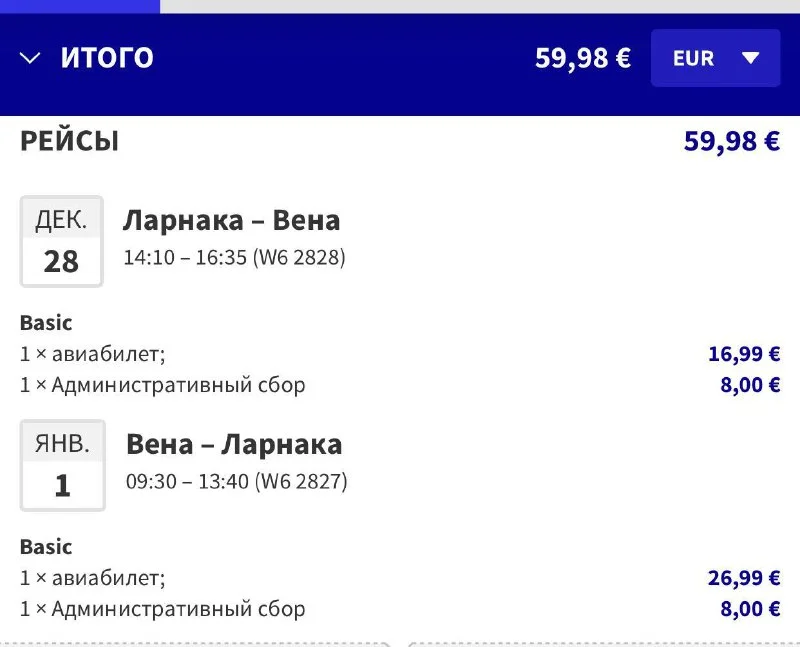Click the white arrow beside EUR

[751, 58]
